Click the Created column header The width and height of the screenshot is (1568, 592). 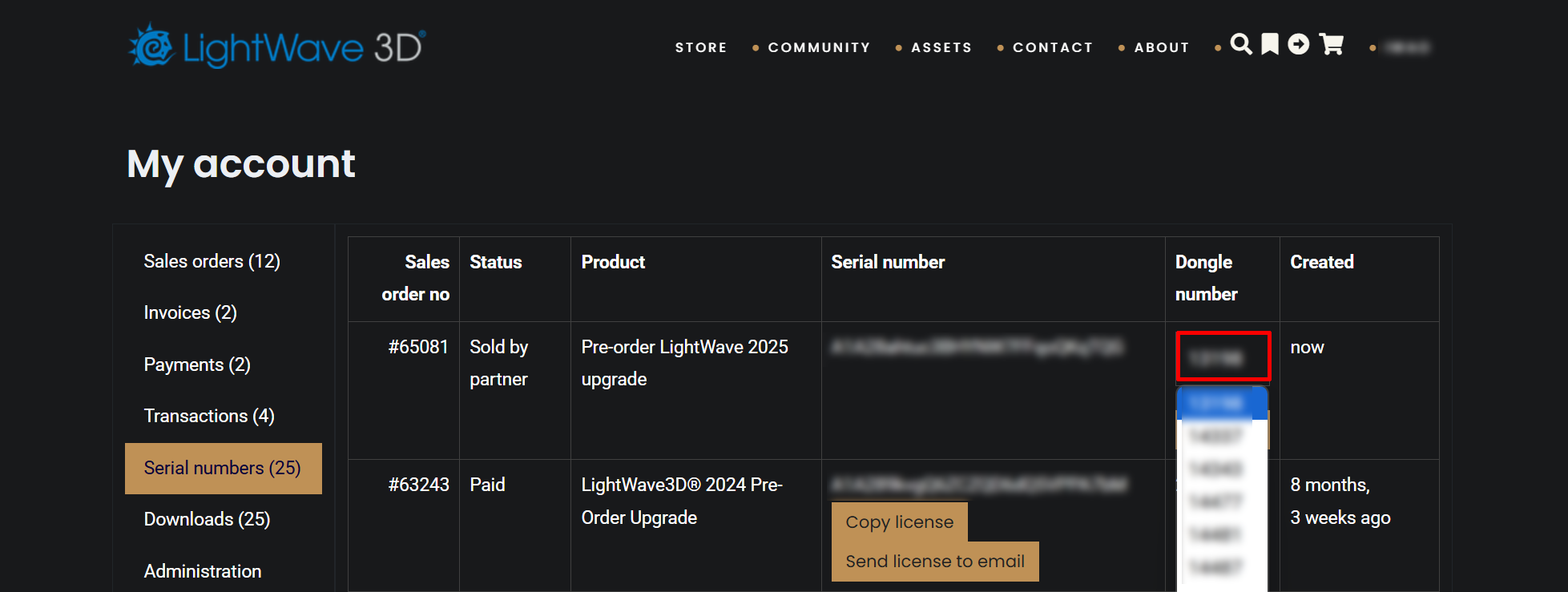1322,262
